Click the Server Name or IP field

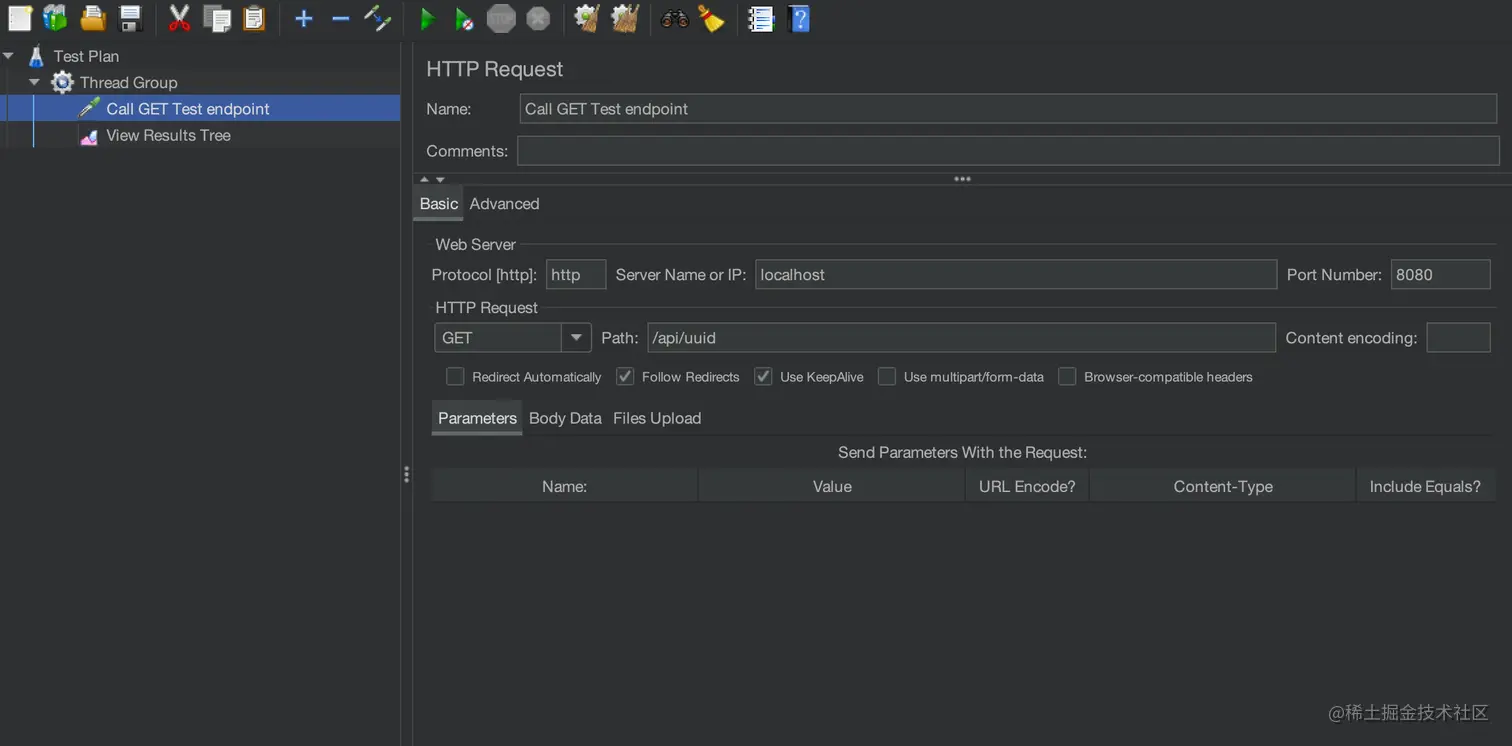tap(1015, 275)
